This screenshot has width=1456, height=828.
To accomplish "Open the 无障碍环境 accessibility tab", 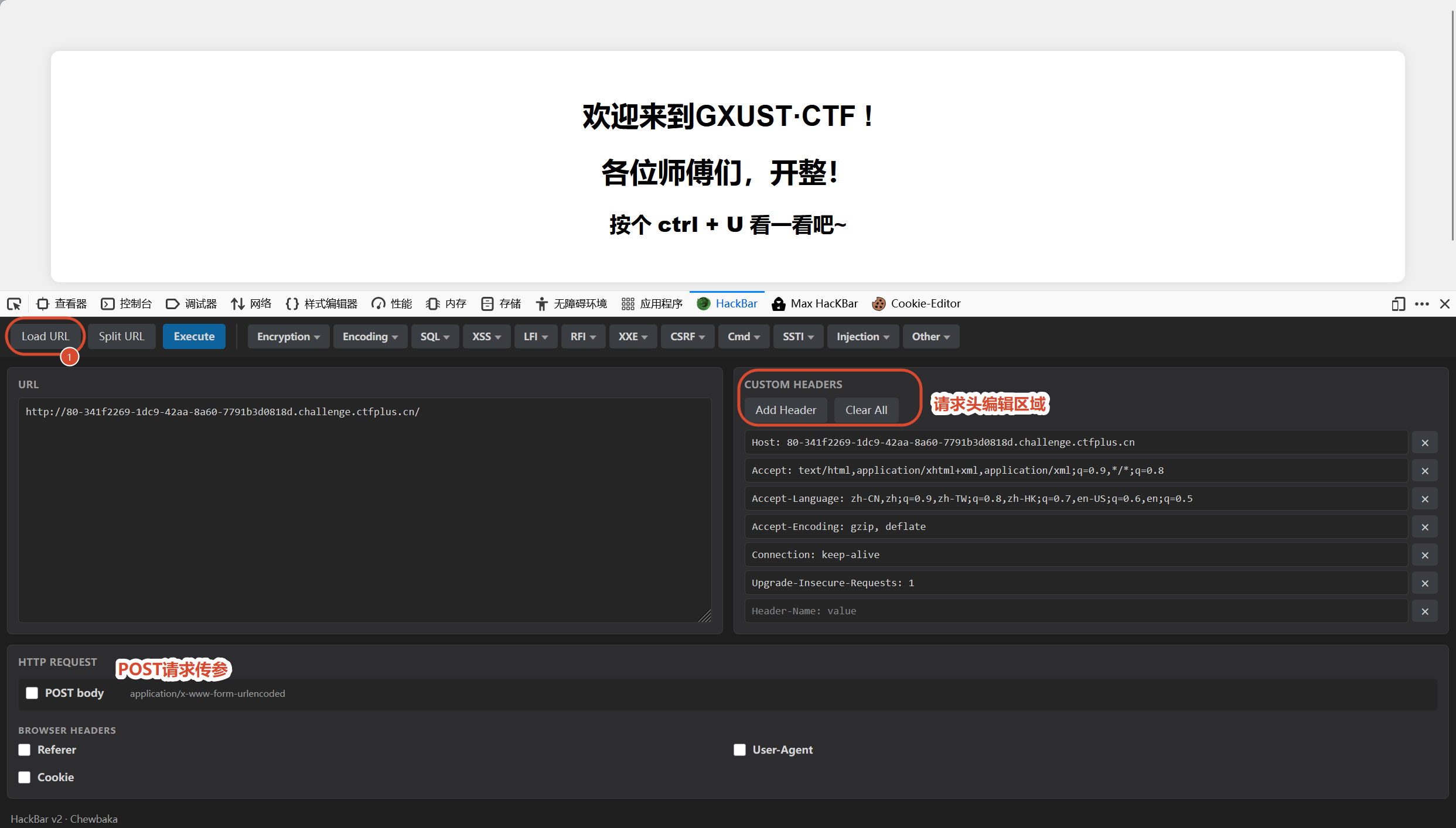I will [571, 304].
